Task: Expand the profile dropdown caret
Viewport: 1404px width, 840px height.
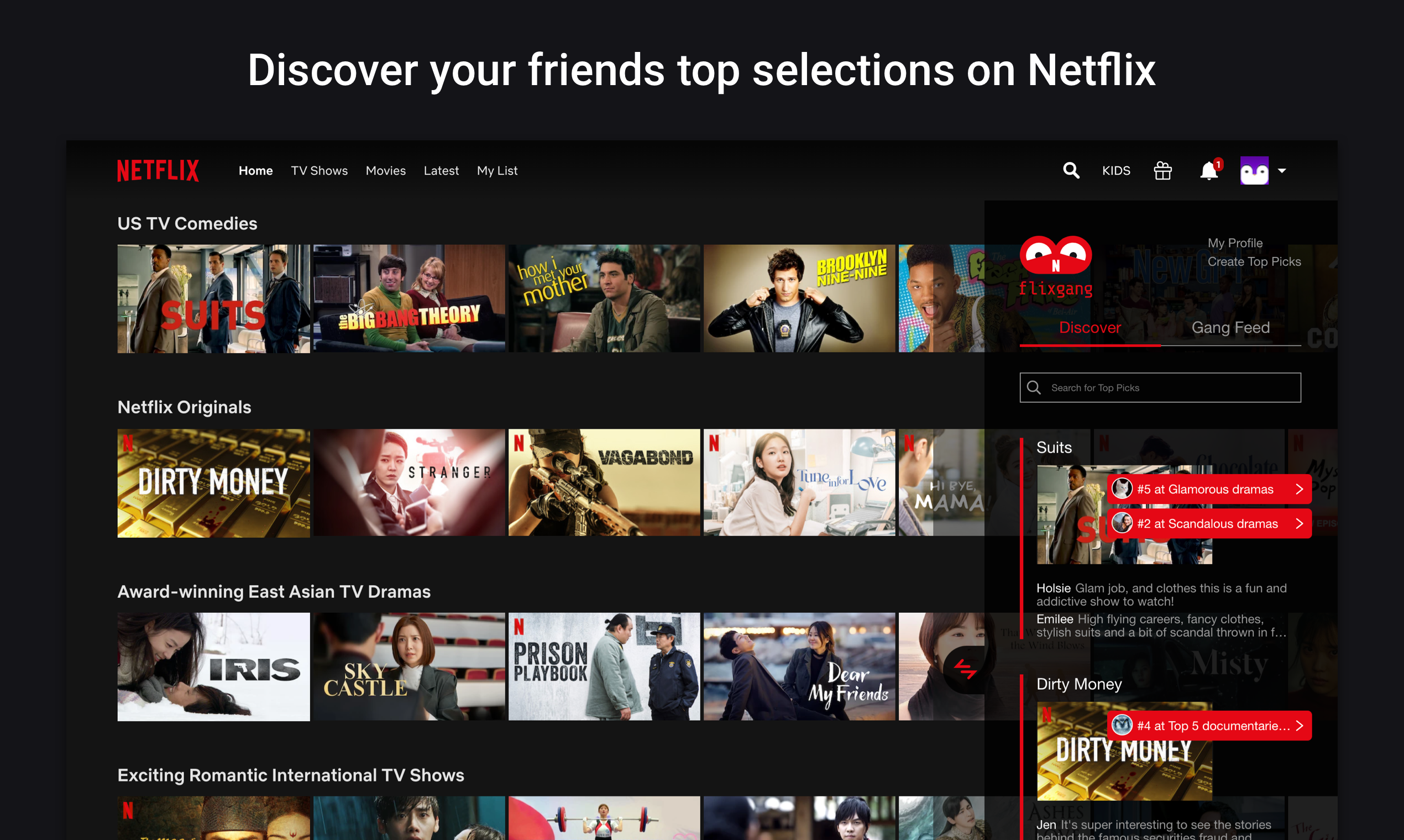Action: point(1282,170)
